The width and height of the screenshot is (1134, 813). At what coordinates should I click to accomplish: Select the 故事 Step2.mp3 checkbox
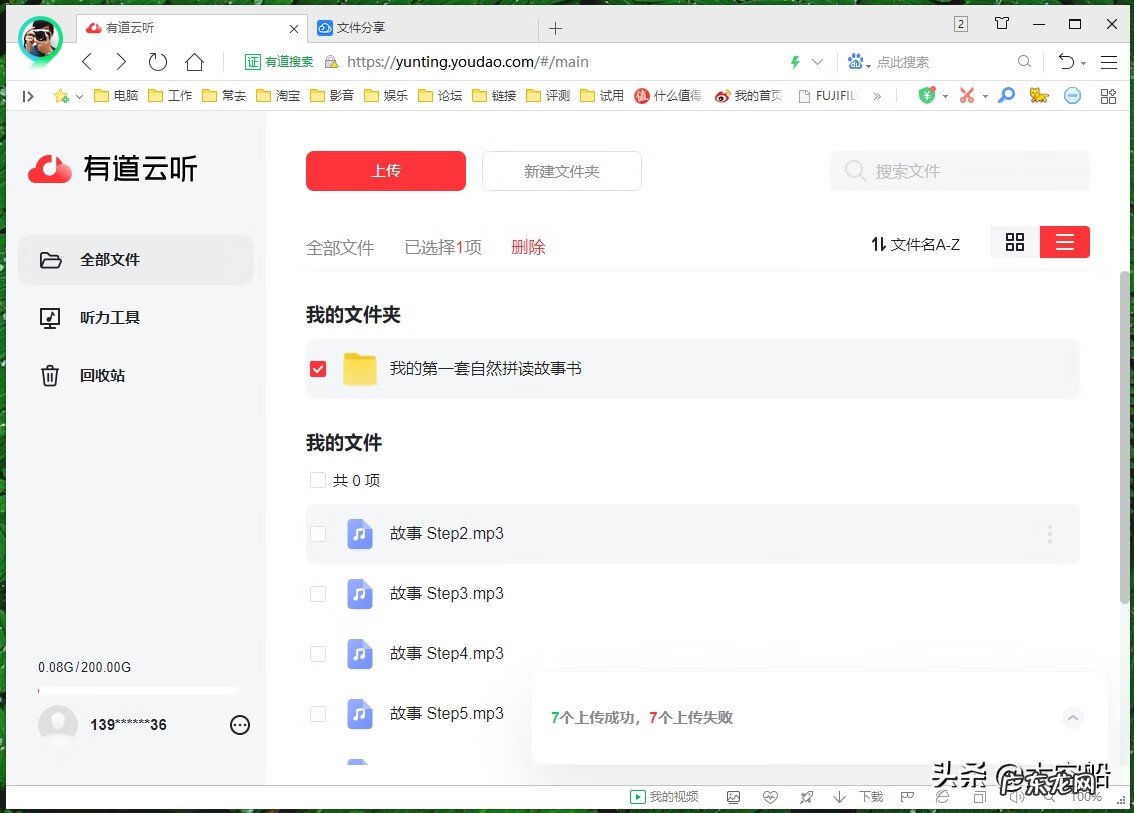tap(317, 533)
